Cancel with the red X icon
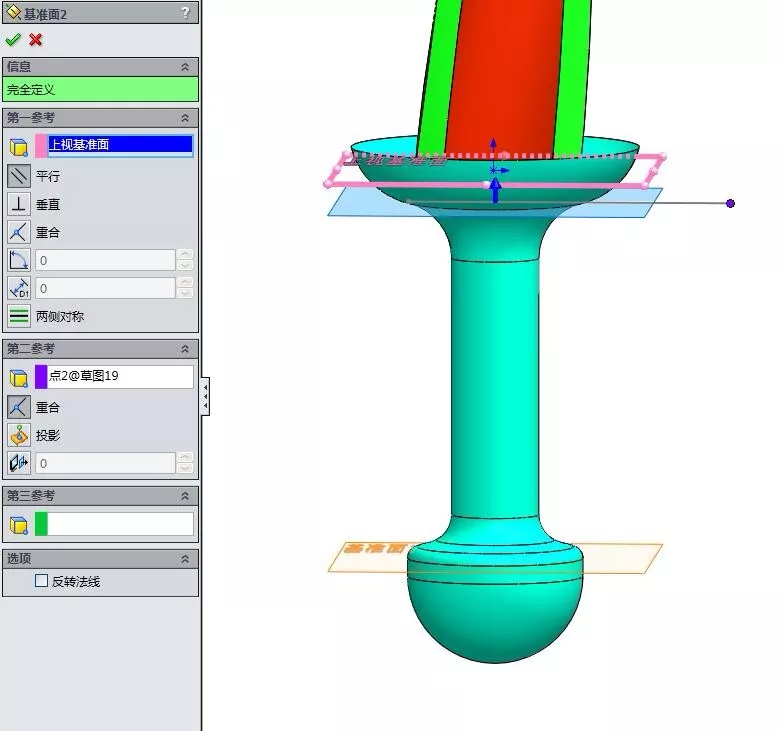Viewport: 781px width, 731px height. coord(35,39)
